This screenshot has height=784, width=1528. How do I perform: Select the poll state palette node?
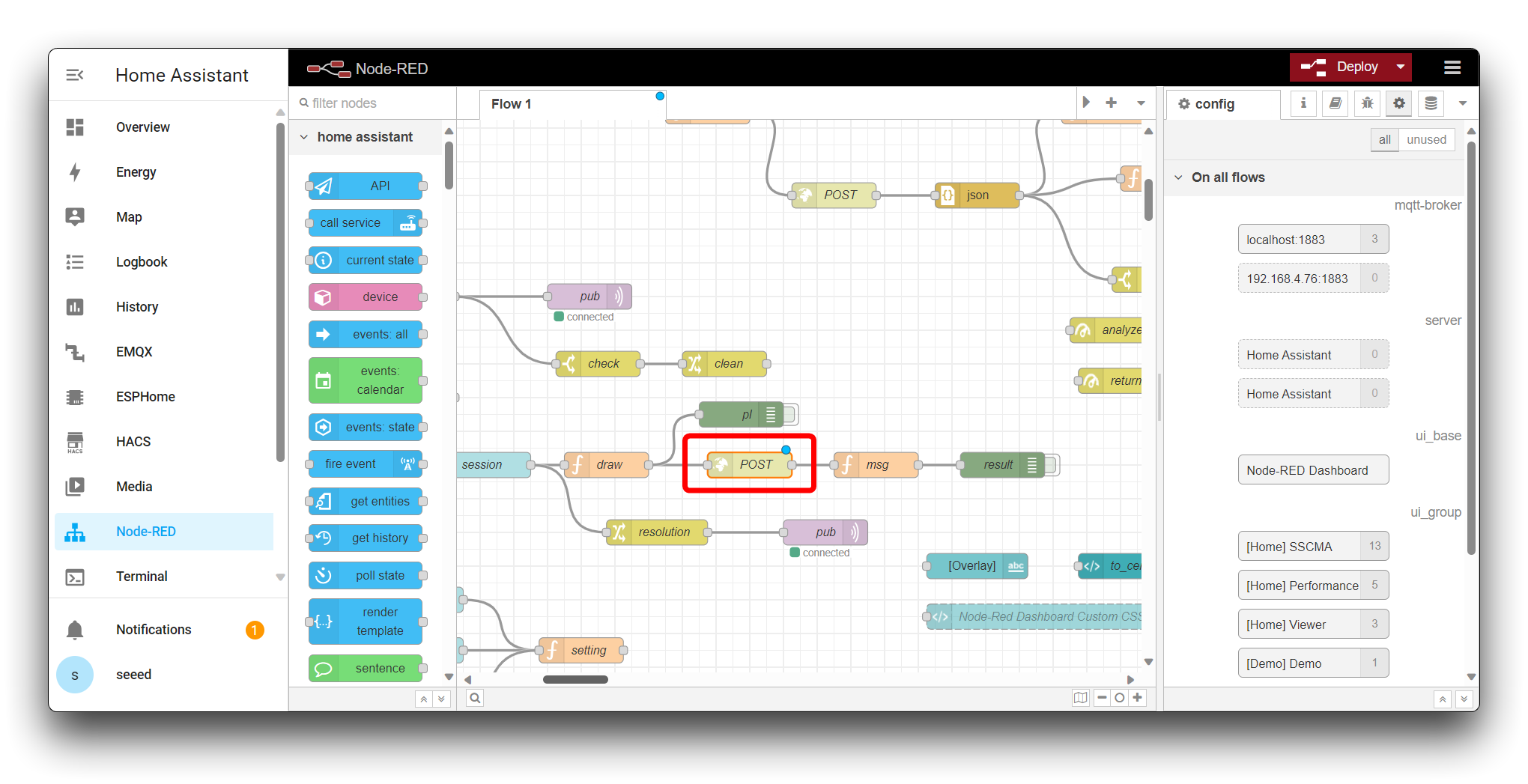click(x=366, y=575)
